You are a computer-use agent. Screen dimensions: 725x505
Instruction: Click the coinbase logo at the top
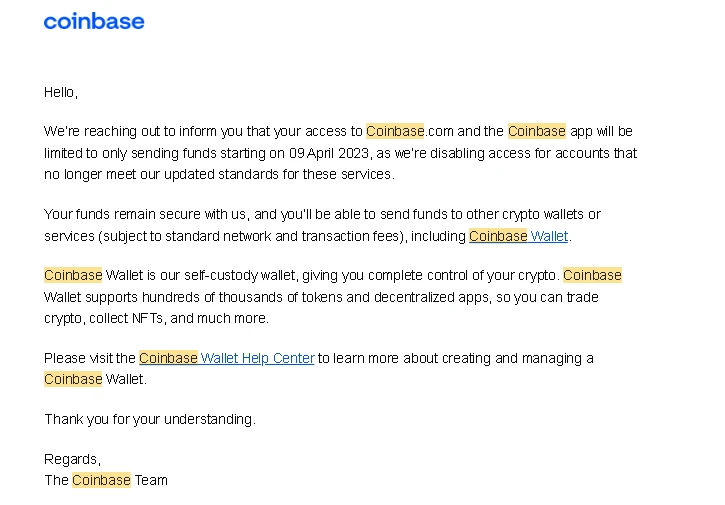coord(94,21)
